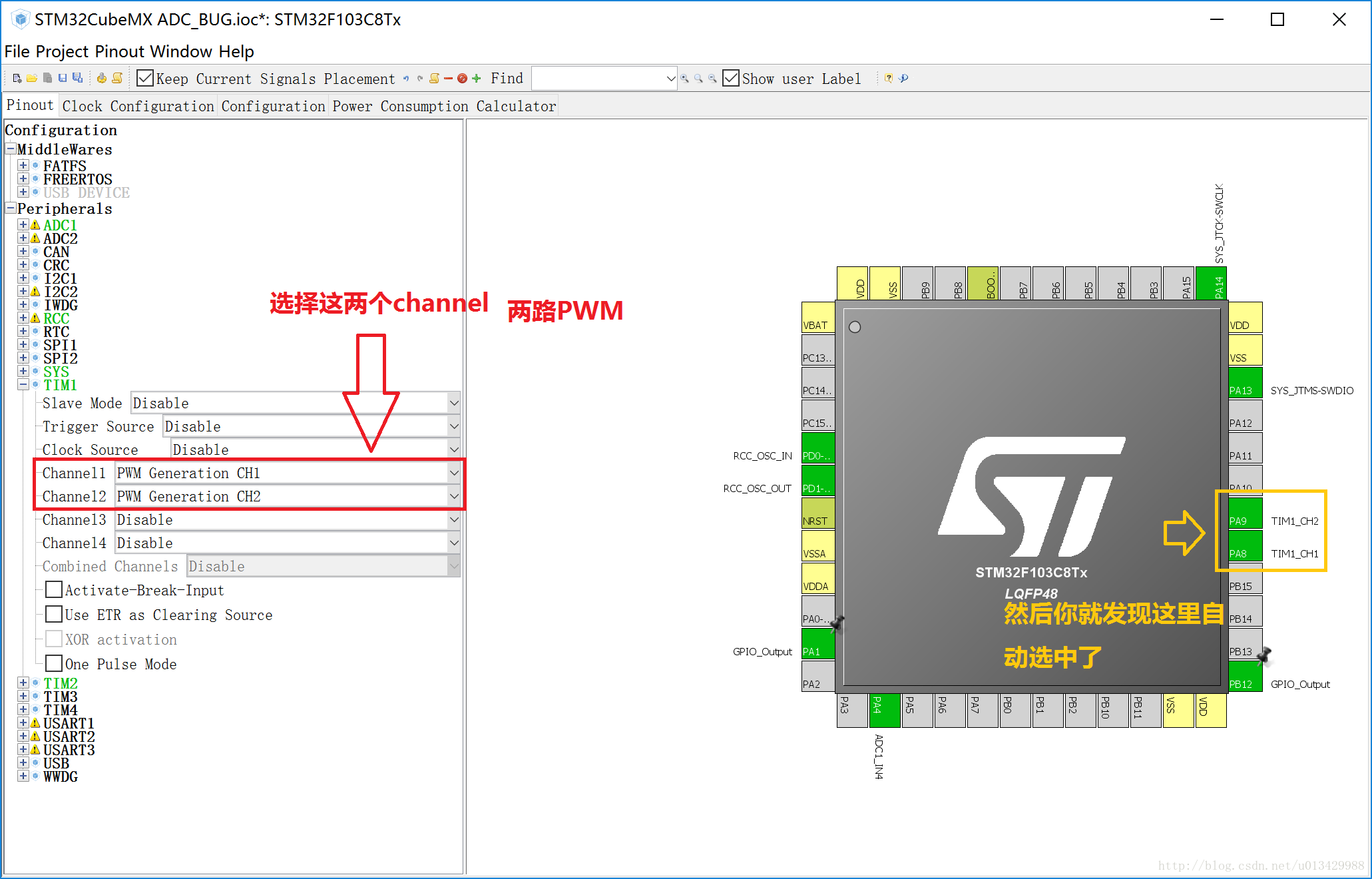Click the PB13 pin on chip
The width and height of the screenshot is (1372, 879).
pyautogui.click(x=1245, y=645)
